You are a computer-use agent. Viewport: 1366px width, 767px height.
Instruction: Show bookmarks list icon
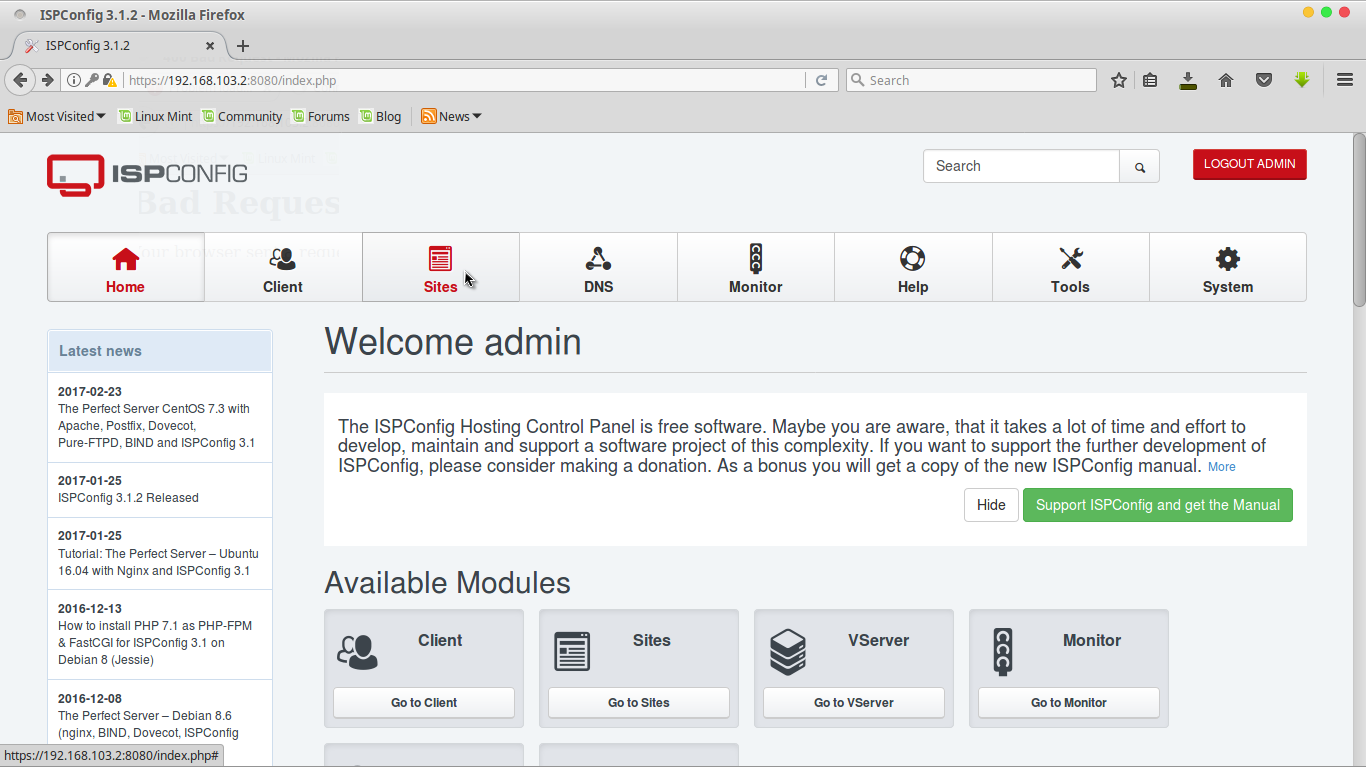pyautogui.click(x=1150, y=80)
